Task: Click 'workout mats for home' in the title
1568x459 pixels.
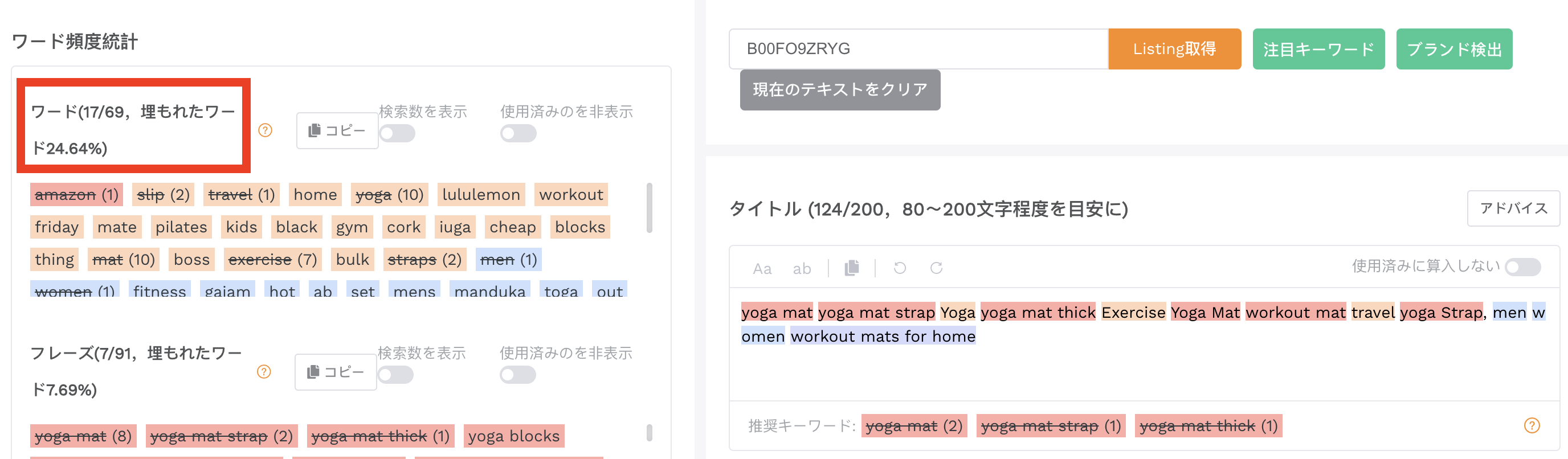Action: click(x=883, y=336)
